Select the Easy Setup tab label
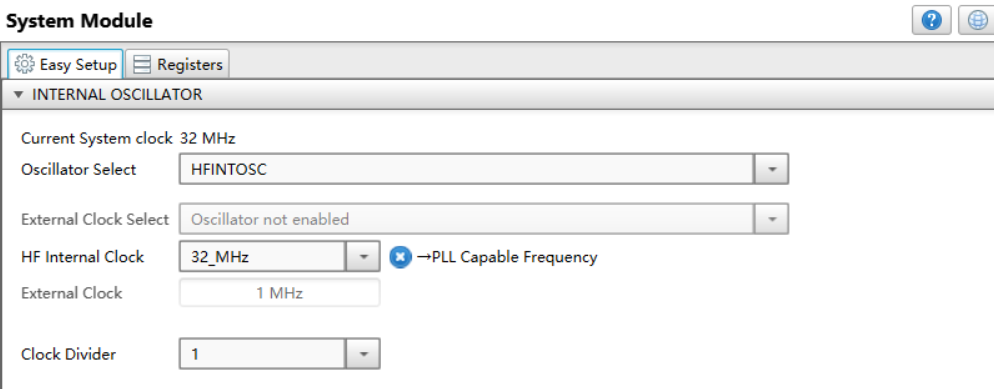The image size is (994, 389). 78,65
